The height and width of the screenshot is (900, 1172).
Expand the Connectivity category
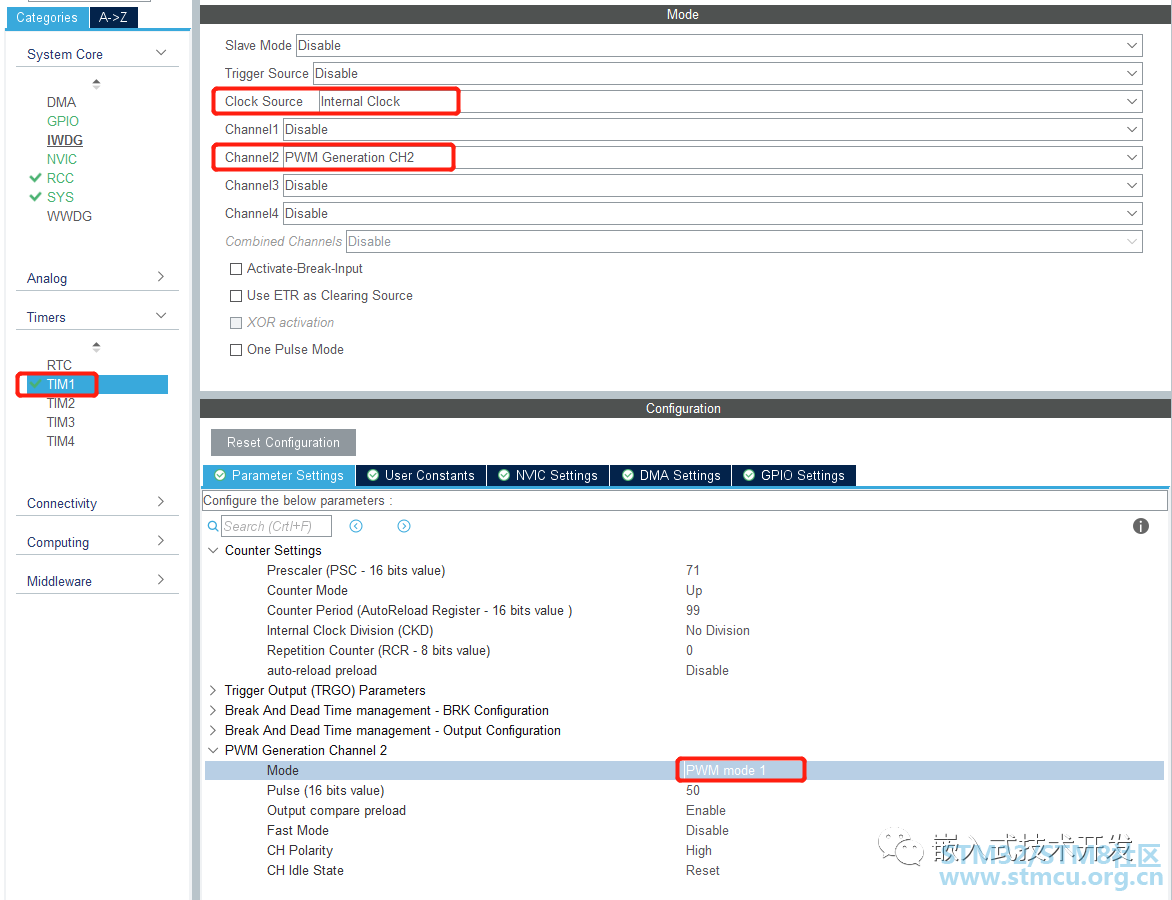coord(161,502)
